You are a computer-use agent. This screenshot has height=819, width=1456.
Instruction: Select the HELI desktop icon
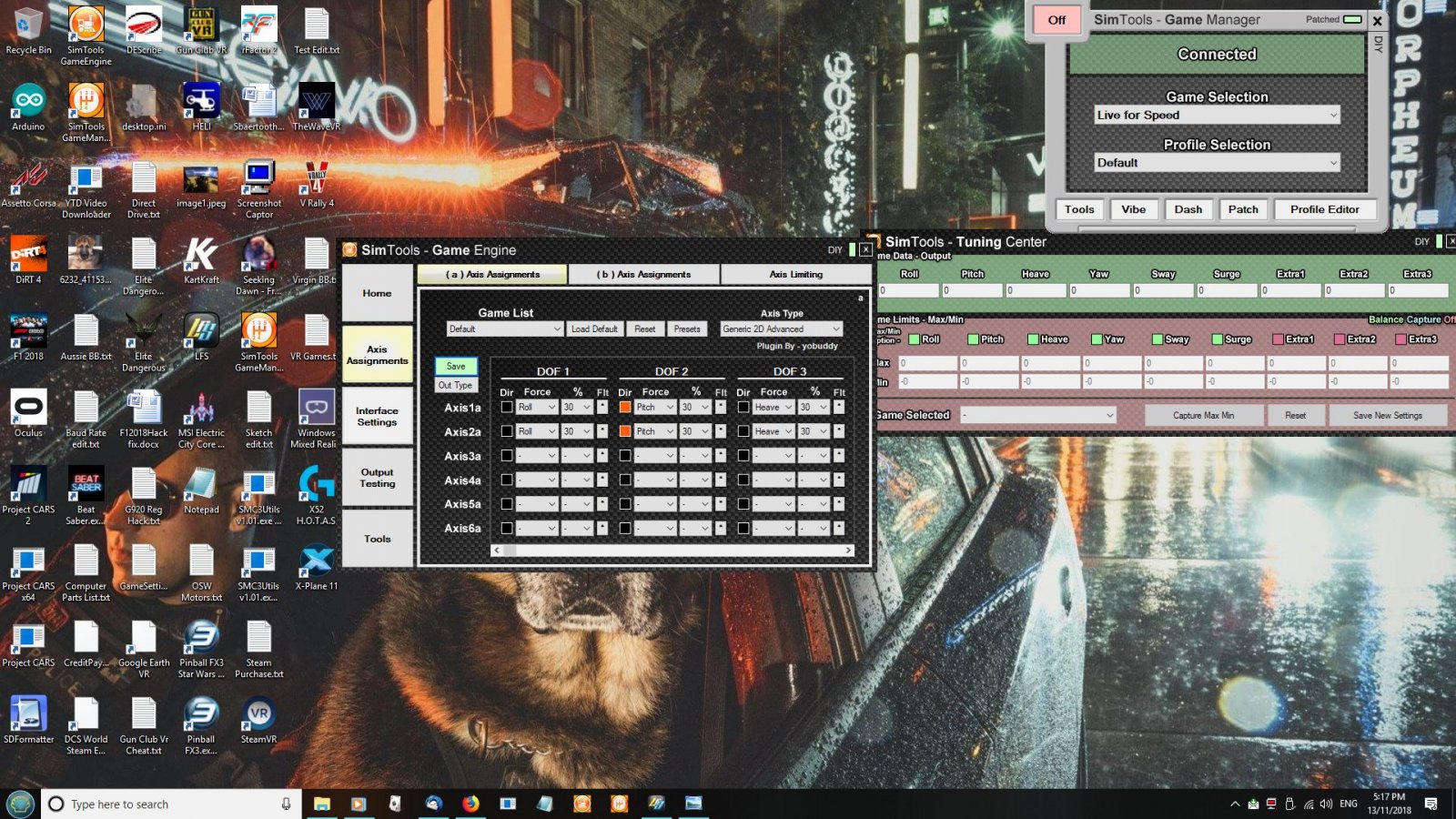(201, 107)
